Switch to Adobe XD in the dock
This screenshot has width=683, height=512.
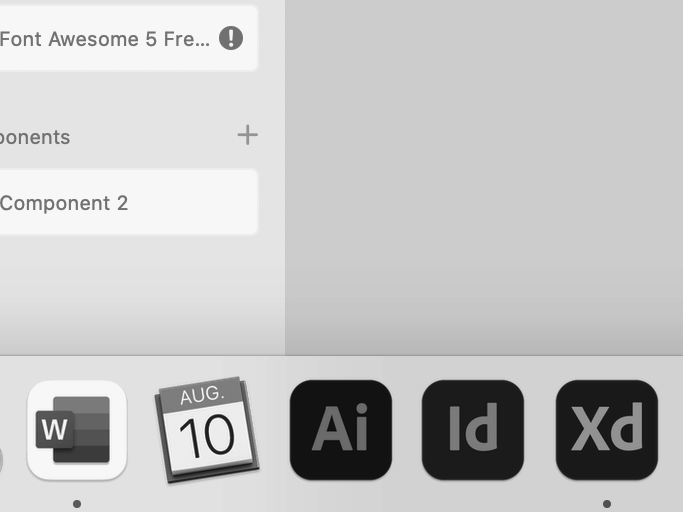click(x=606, y=430)
